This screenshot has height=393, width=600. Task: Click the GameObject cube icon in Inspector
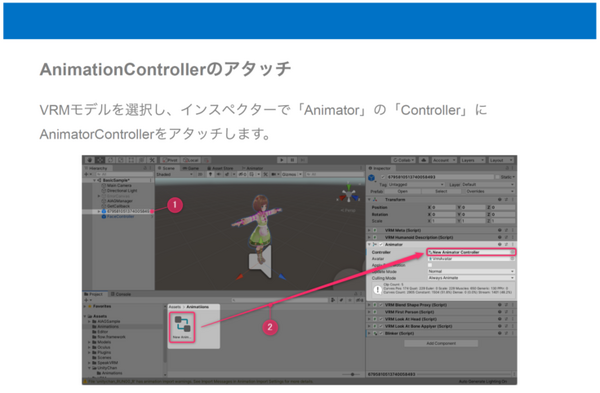(371, 178)
